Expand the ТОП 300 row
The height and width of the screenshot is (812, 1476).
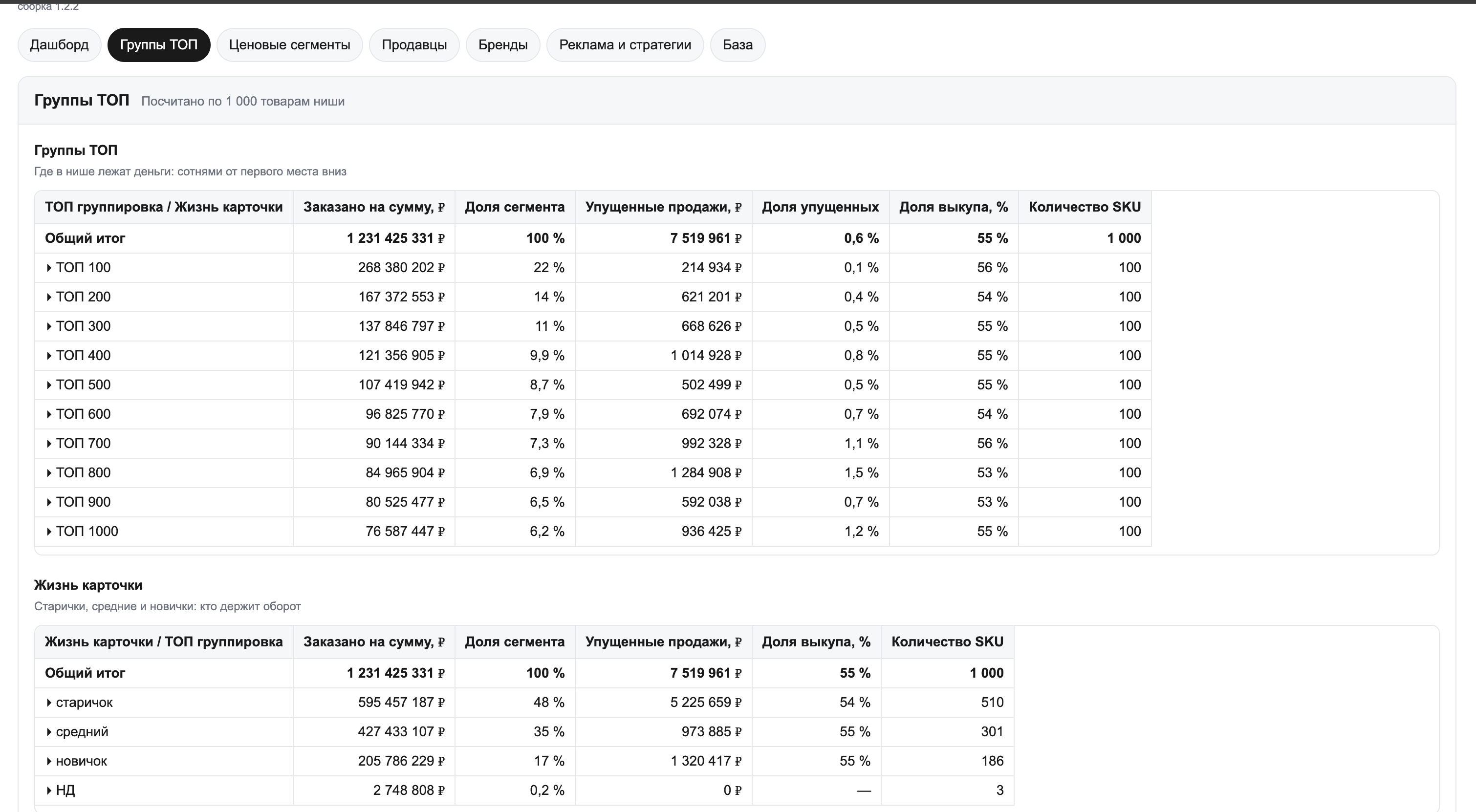pyautogui.click(x=49, y=326)
